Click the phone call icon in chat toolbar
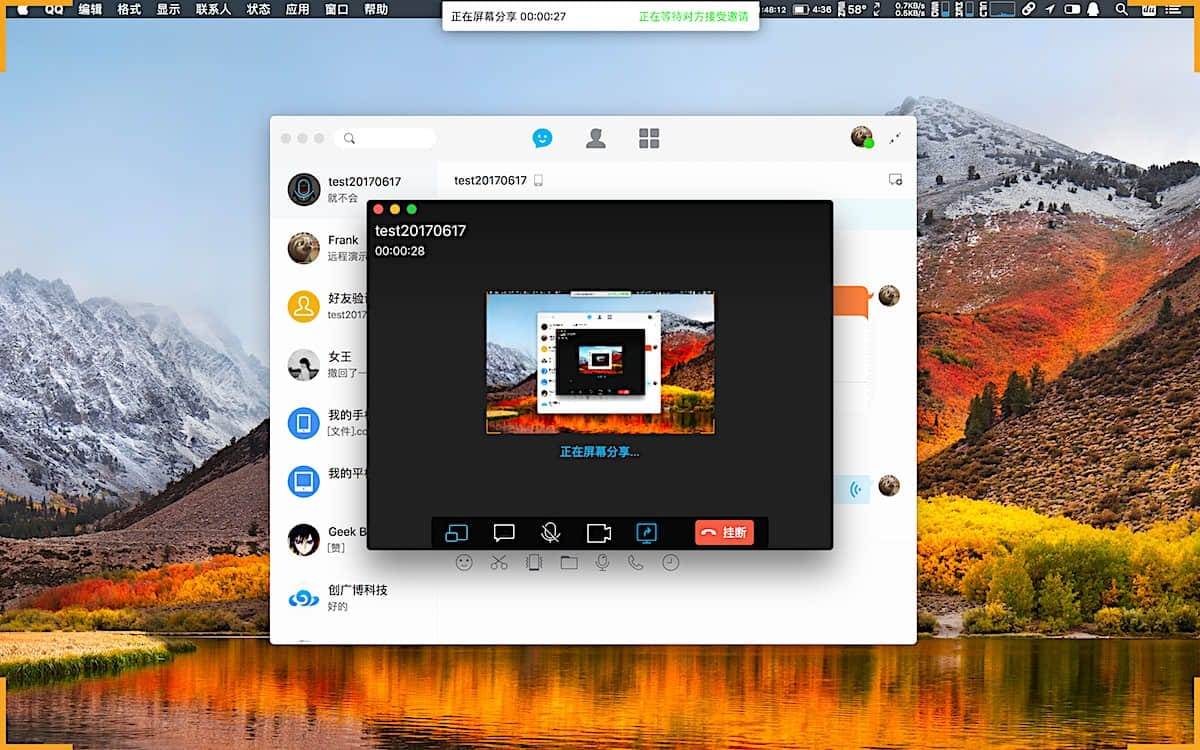1200x750 pixels. click(x=635, y=563)
